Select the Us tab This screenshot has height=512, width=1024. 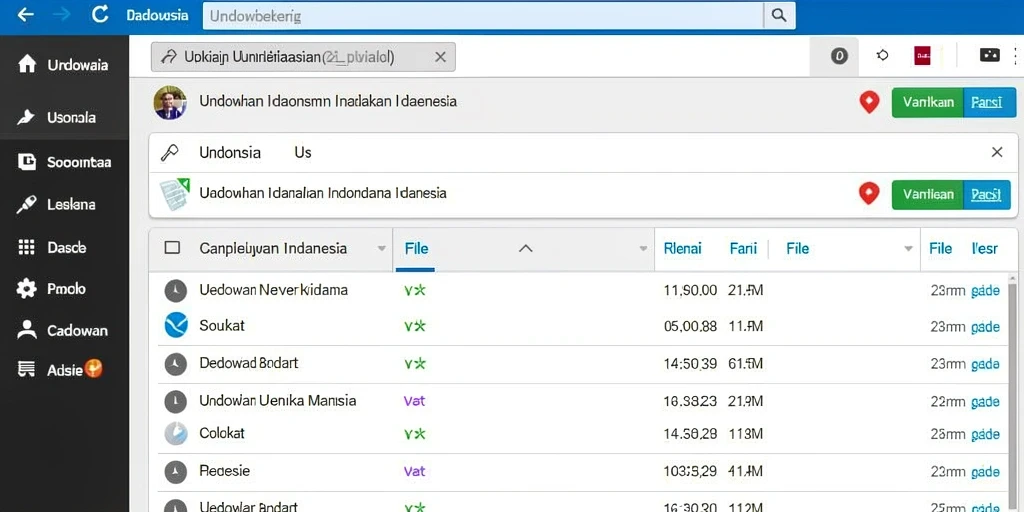pyautogui.click(x=303, y=153)
